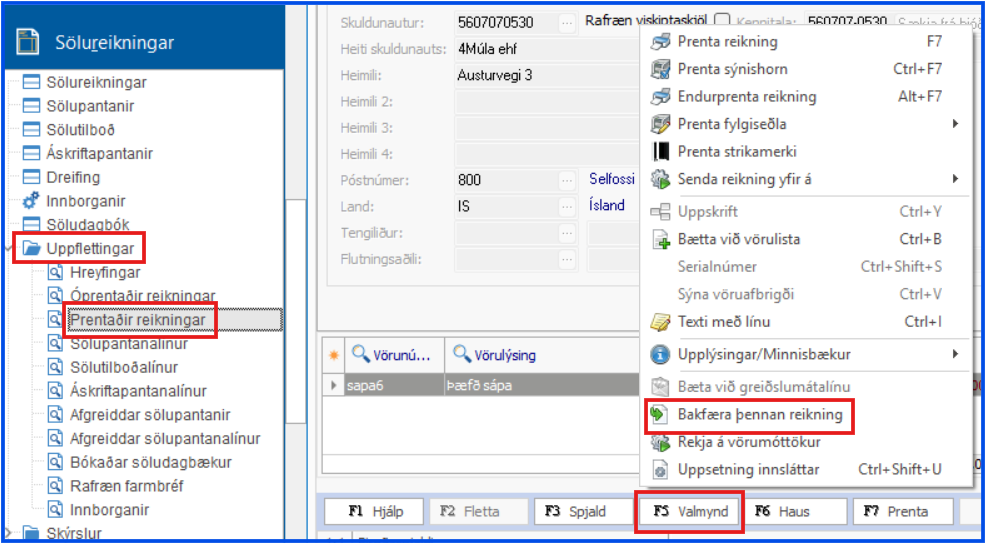Open lookup button beside Skuldunautur field
The image size is (985, 543).
click(567, 21)
